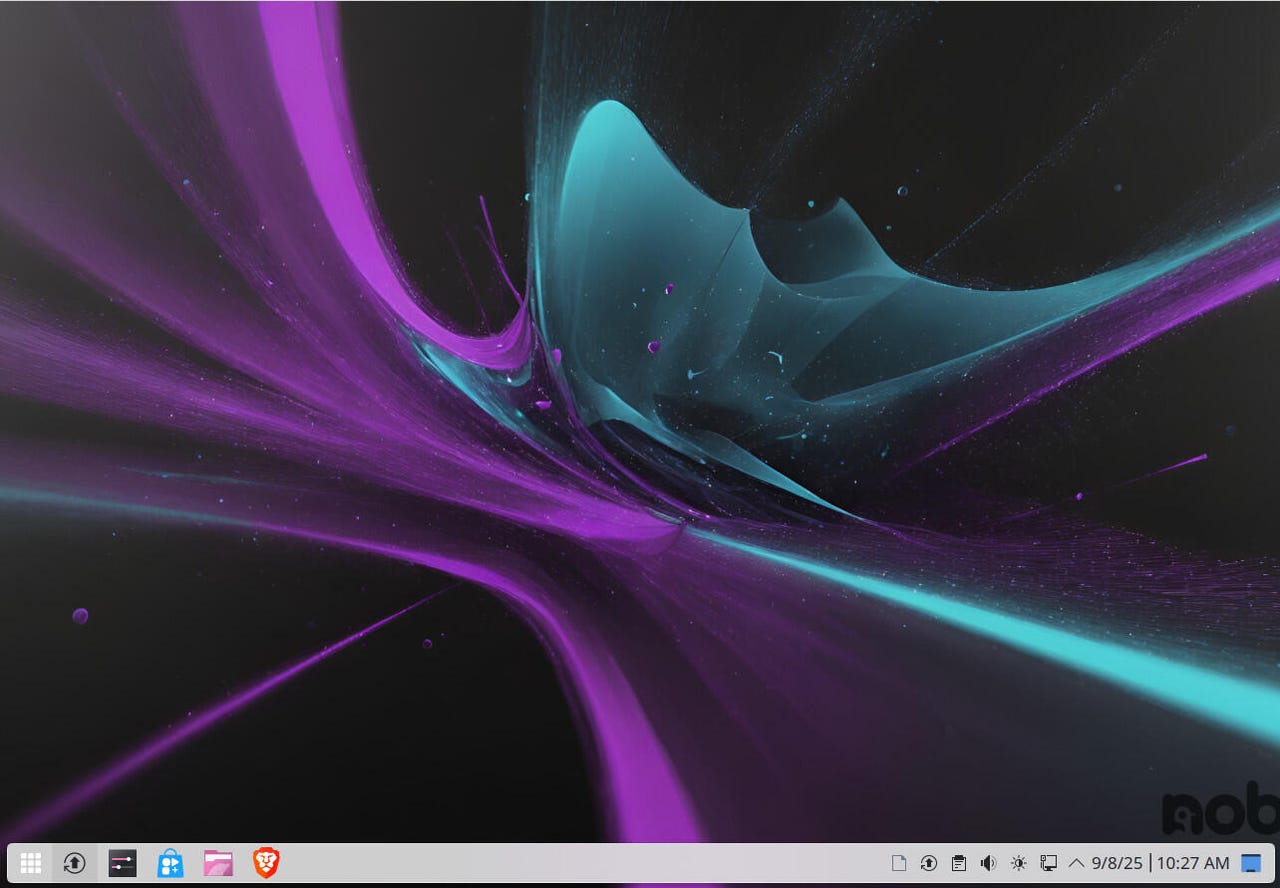Screen dimensions: 1280x888
Task: Launch the Brave web browser
Action: click(x=266, y=863)
